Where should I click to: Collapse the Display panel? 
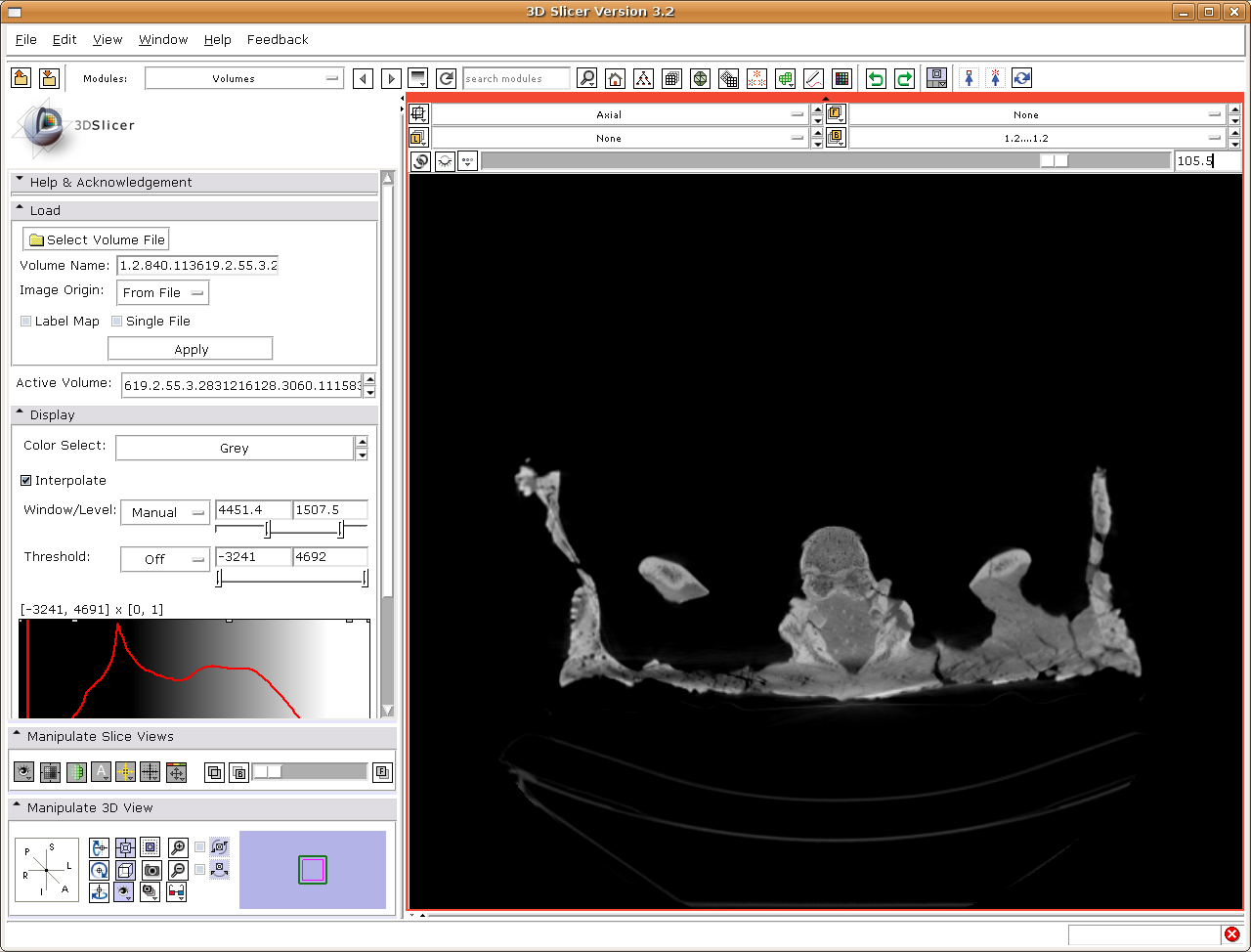[194, 414]
